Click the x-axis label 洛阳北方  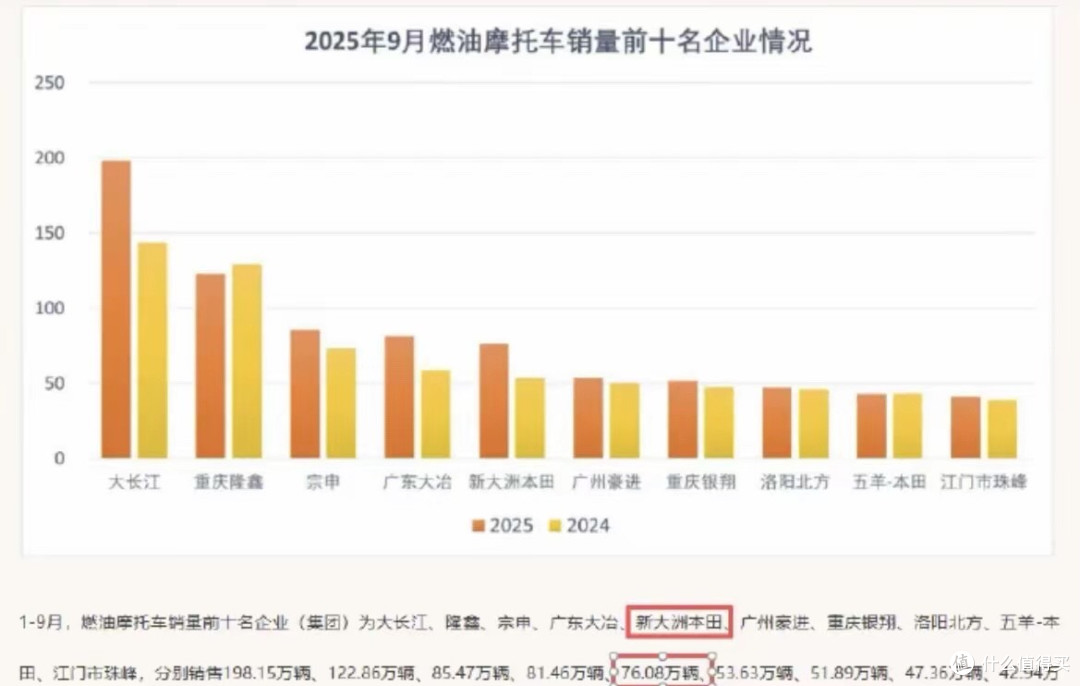click(x=796, y=481)
